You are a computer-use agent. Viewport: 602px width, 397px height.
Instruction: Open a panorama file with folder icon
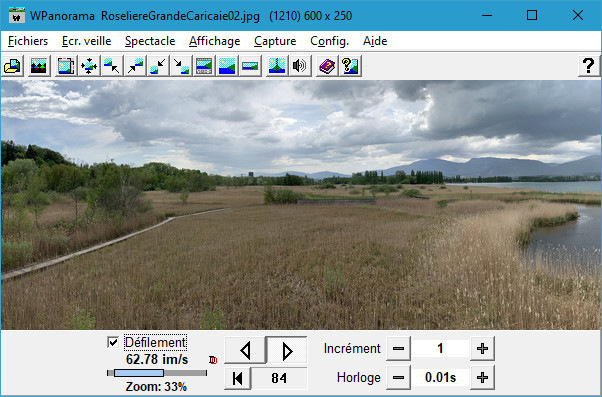(x=13, y=66)
